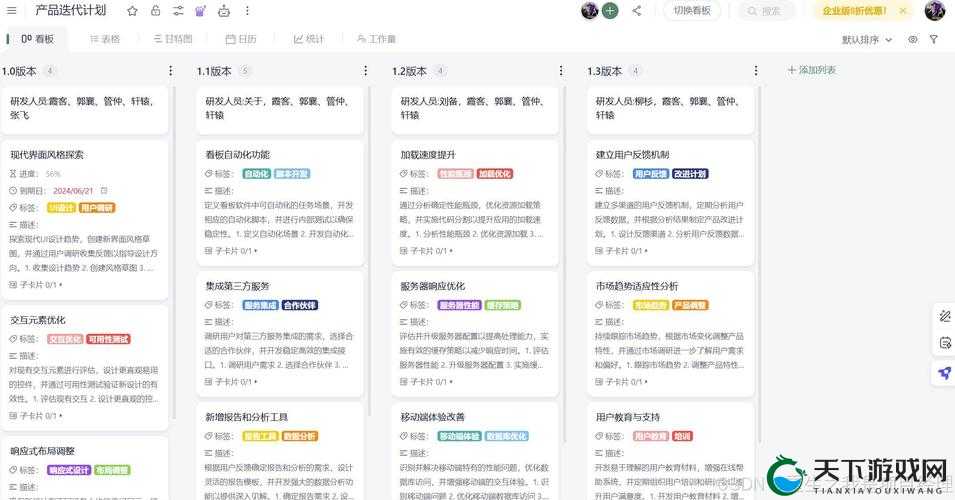
Task: Click the orange 用户调研 tag
Action: pos(97,208)
